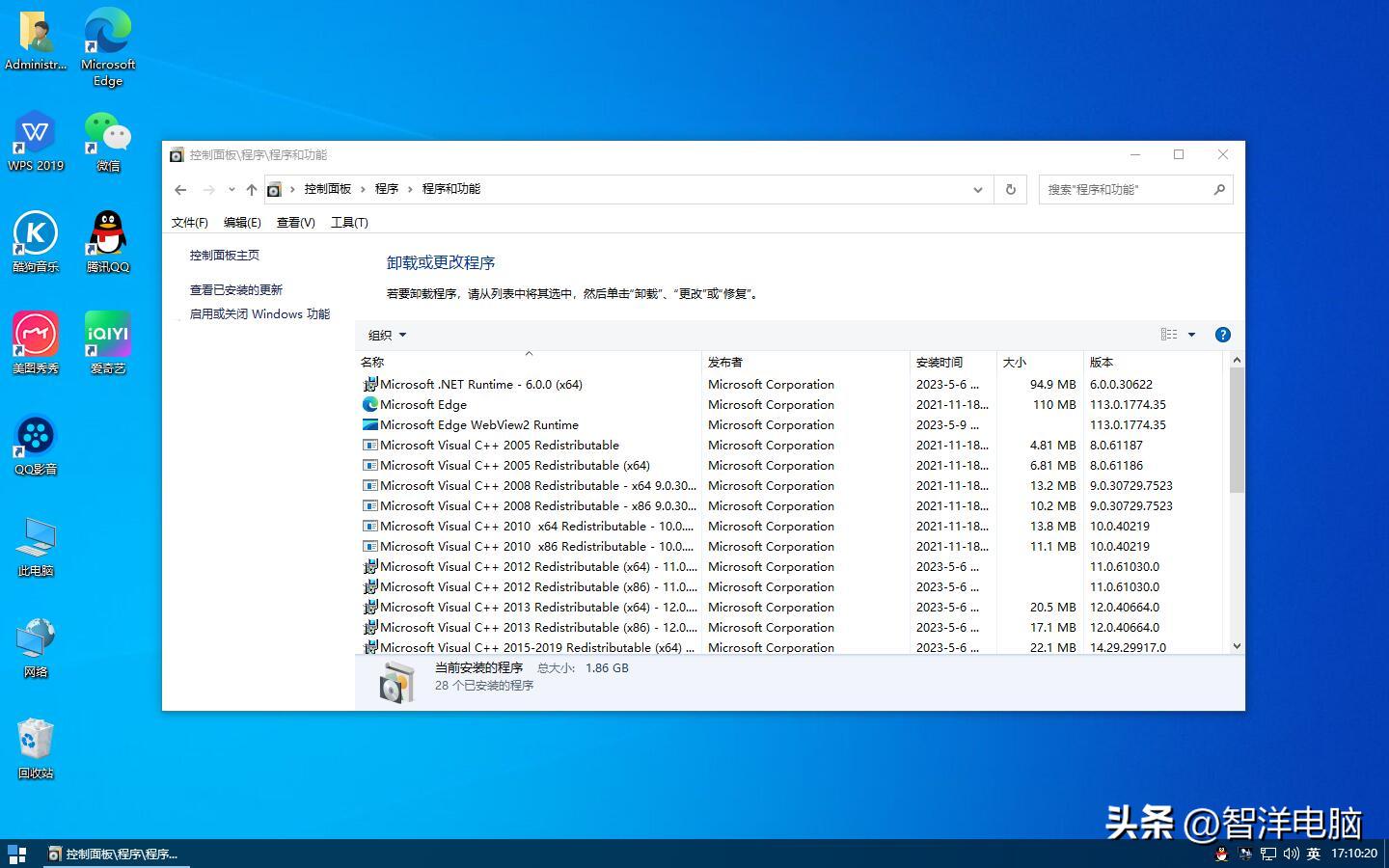The height and width of the screenshot is (868, 1389).
Task: Select Microsoft Edge WebView2 Runtime entry
Action: (479, 425)
